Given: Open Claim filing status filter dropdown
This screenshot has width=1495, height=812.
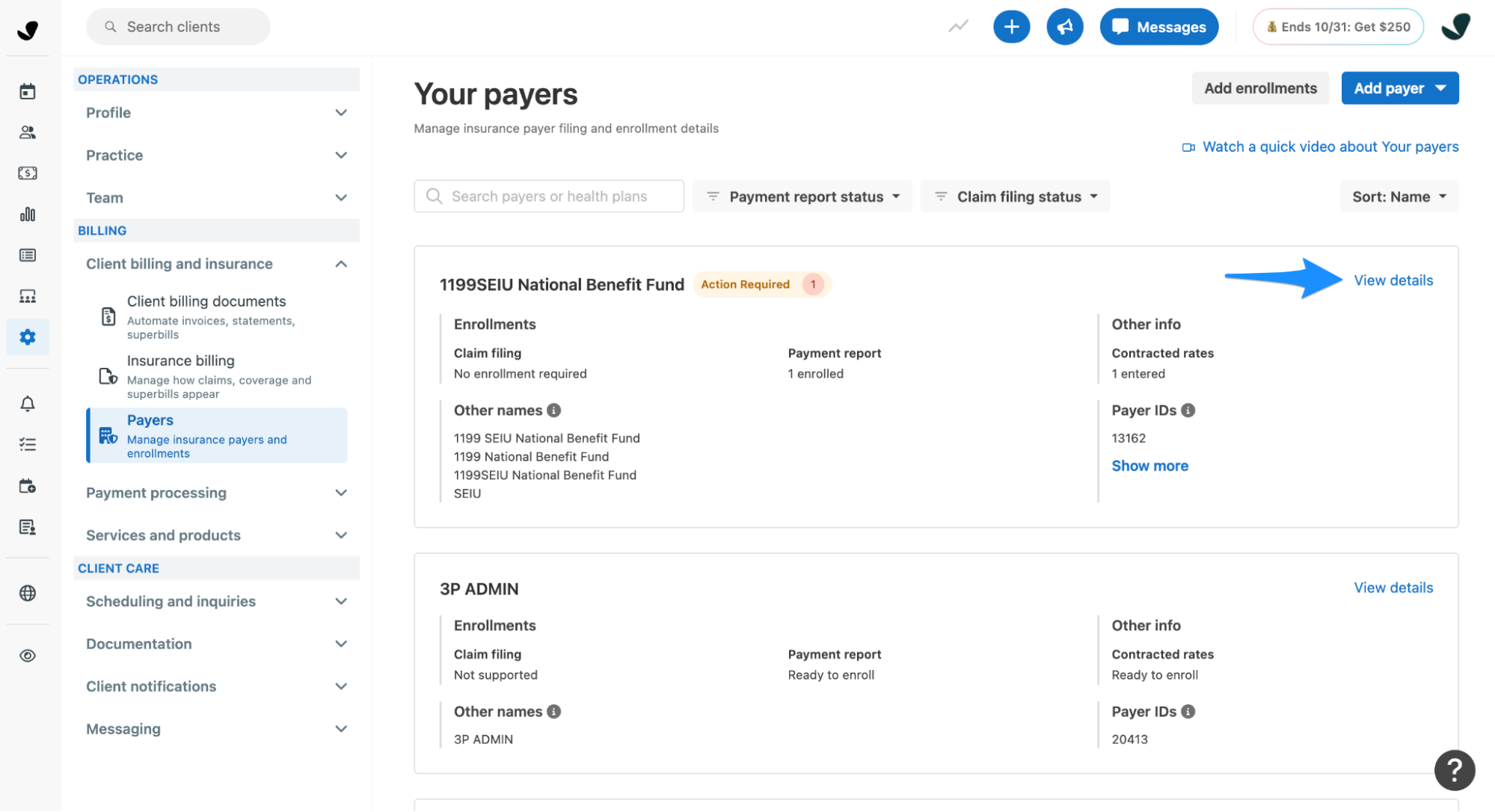Looking at the screenshot, I should [1015, 197].
